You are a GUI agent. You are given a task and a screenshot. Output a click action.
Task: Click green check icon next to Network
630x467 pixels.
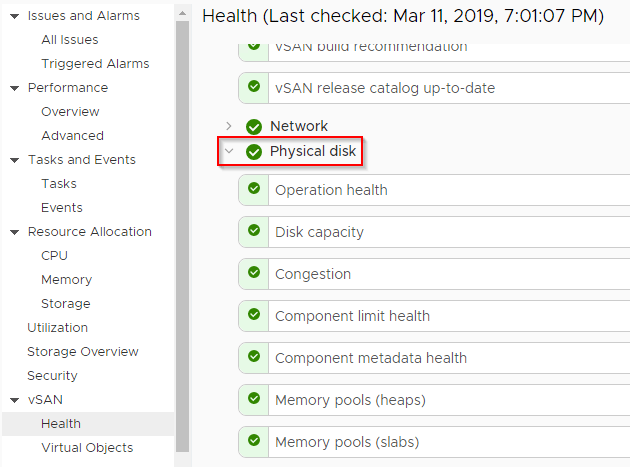(253, 127)
